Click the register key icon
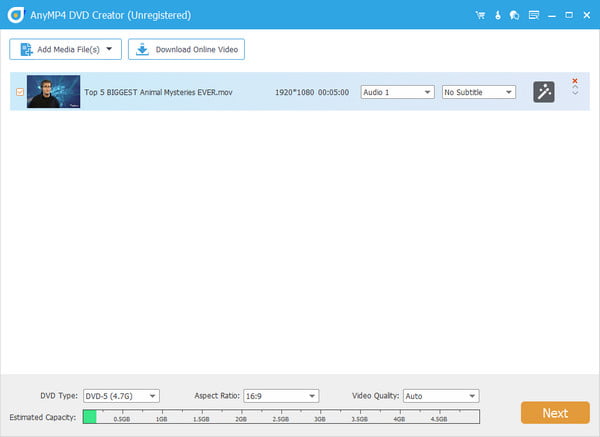Image resolution: width=600 pixels, height=437 pixels. pyautogui.click(x=498, y=15)
